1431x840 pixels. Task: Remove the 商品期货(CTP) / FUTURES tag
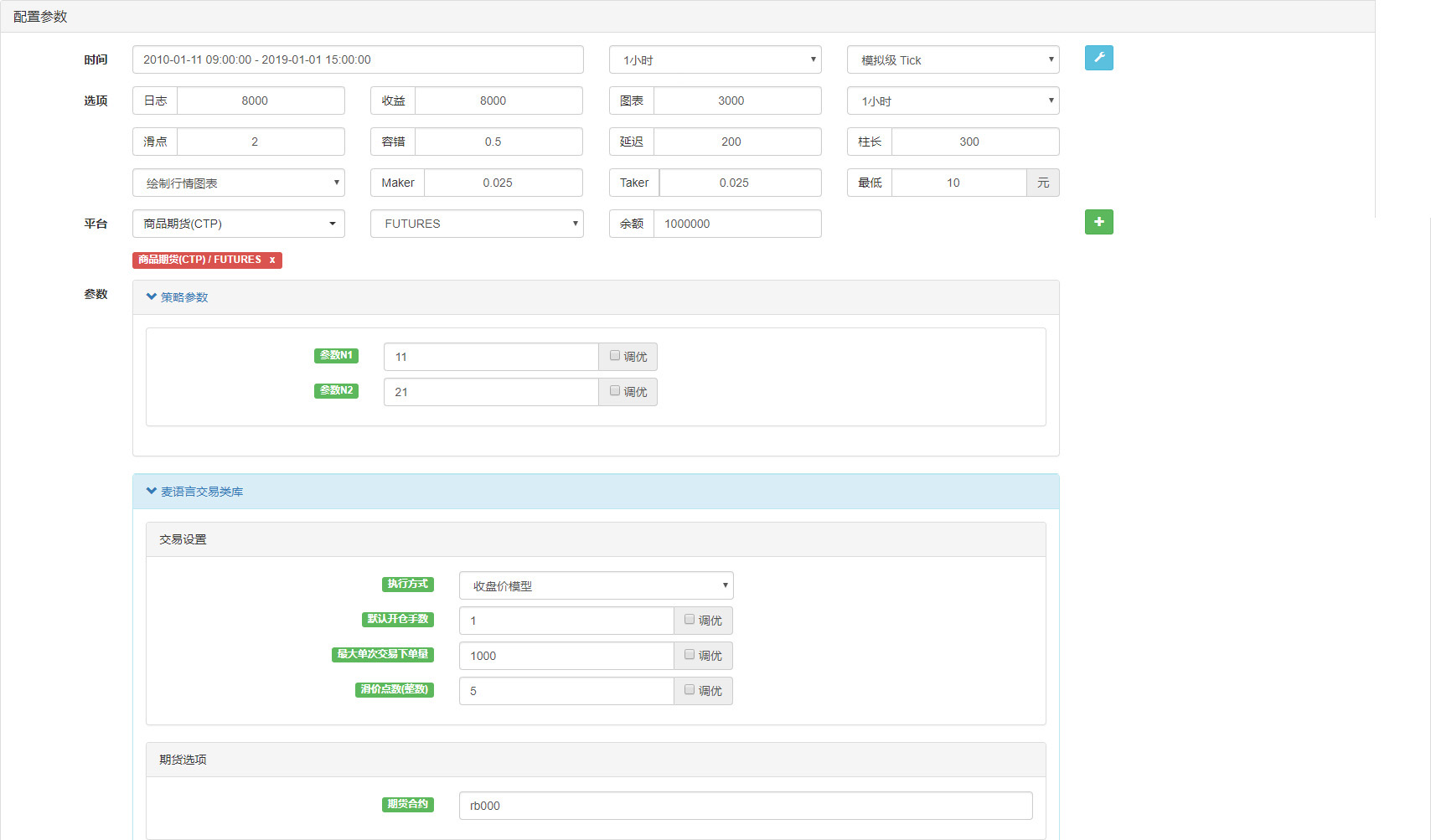(272, 260)
